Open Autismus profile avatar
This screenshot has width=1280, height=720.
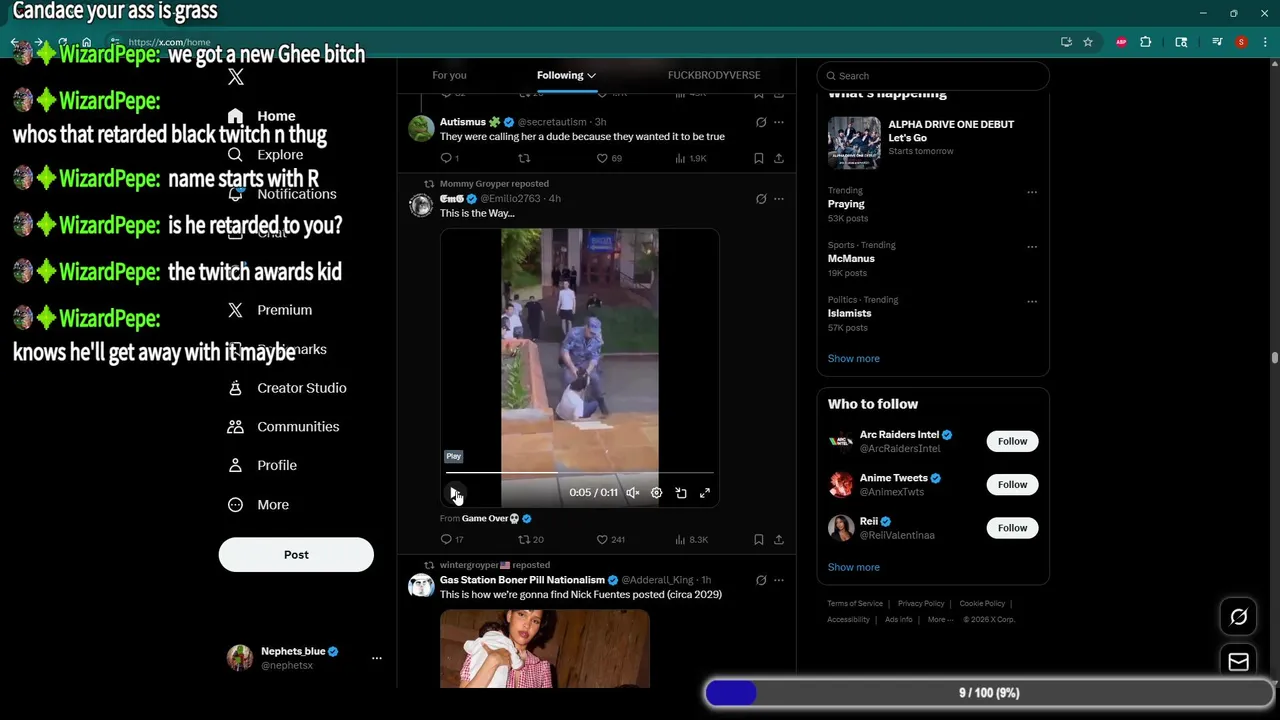coord(421,128)
